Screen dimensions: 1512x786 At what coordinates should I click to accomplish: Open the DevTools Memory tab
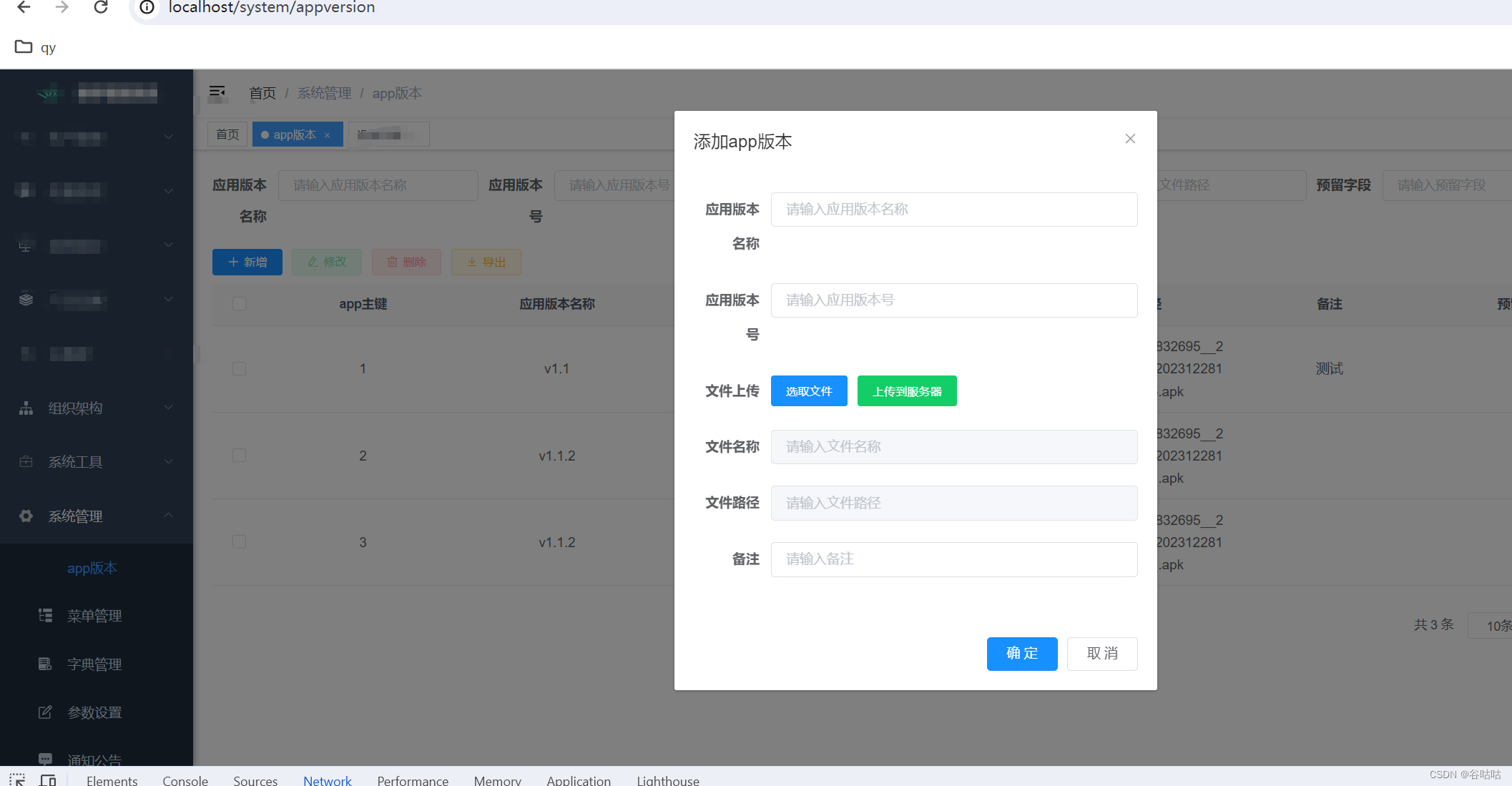tap(497, 780)
